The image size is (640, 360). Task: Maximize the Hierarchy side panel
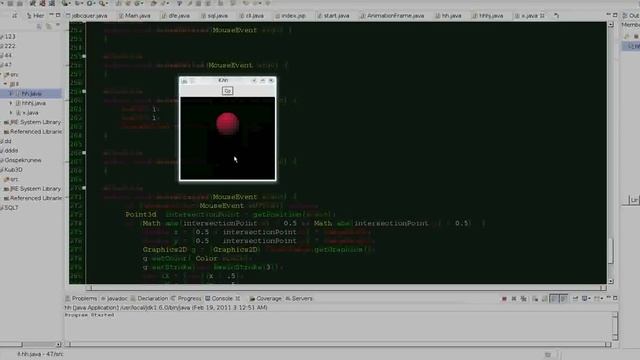[58, 15]
